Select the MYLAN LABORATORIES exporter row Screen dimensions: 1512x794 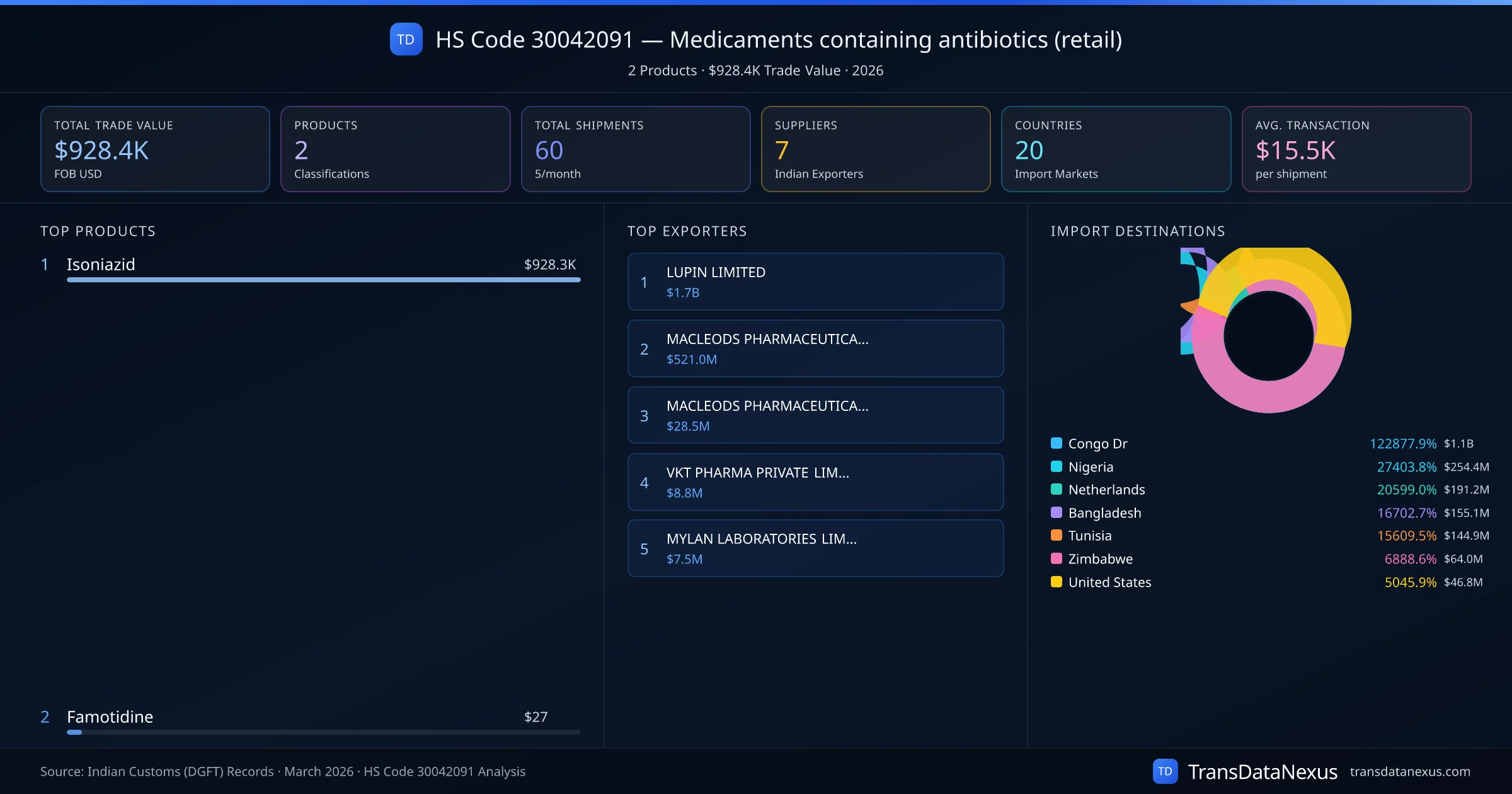[x=815, y=548]
